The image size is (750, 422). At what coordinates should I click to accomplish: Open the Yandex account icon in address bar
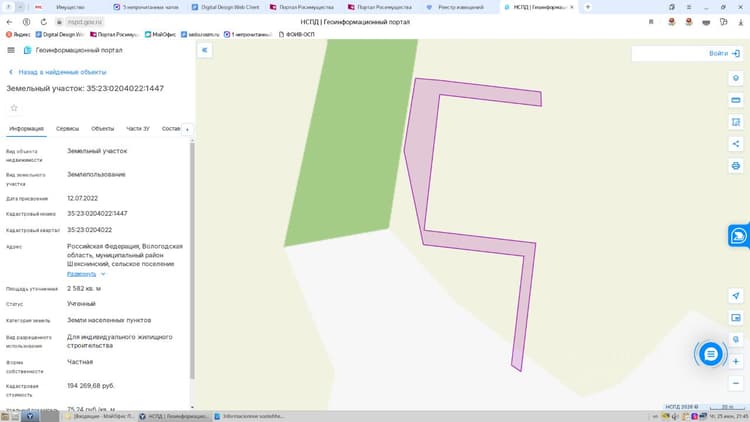point(26,22)
